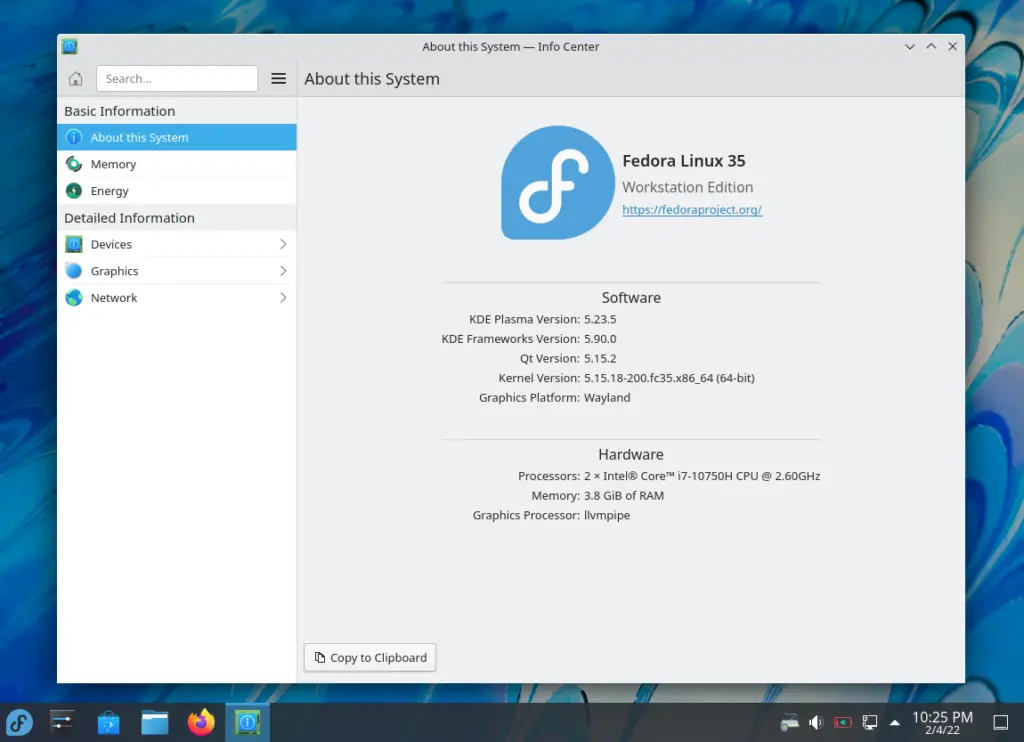Open System Settings from the taskbar
Viewport: 1024px width, 742px height.
[x=62, y=721]
